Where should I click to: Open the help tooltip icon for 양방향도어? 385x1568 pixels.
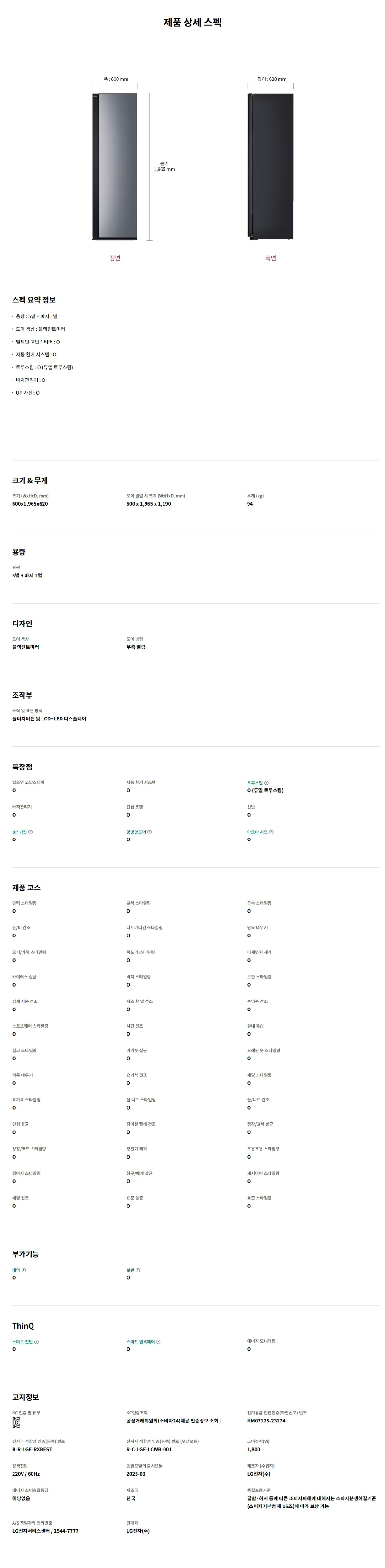click(x=149, y=832)
